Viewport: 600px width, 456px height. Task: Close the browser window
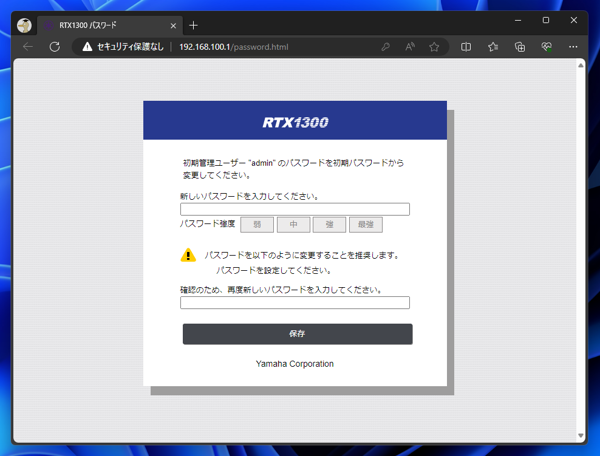click(574, 20)
